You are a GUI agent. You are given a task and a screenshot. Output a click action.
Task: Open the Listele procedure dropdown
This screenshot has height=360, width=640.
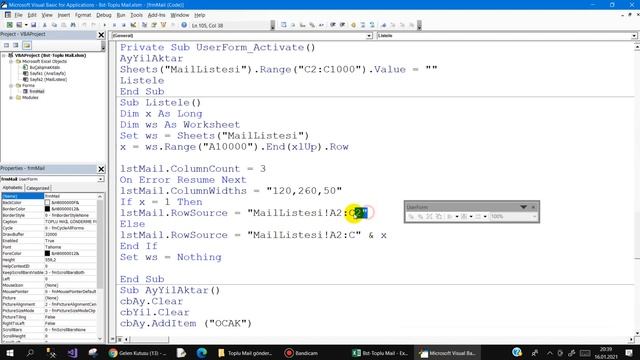(634, 36)
